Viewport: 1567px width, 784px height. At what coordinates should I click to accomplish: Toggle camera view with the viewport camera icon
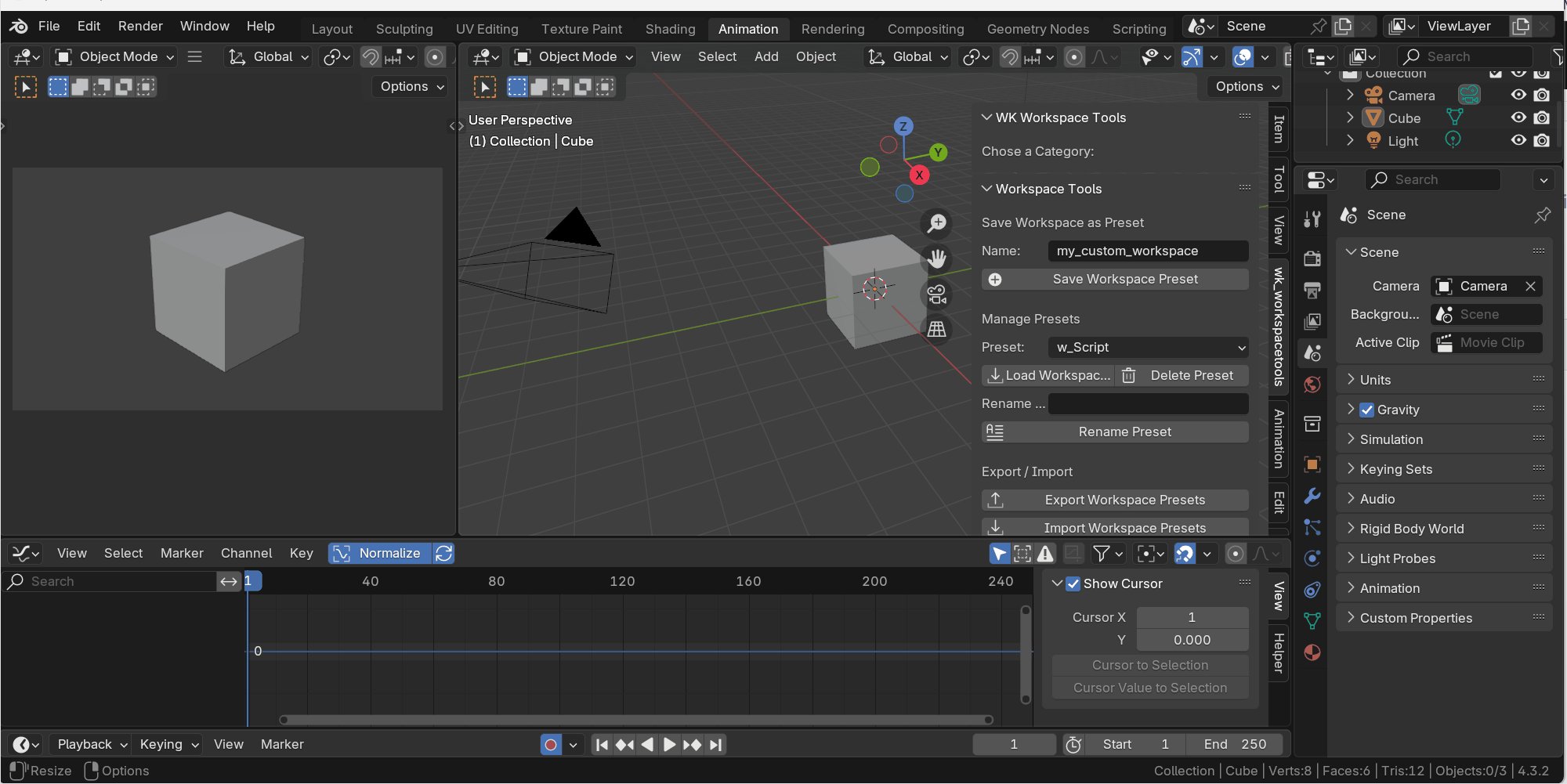937,294
